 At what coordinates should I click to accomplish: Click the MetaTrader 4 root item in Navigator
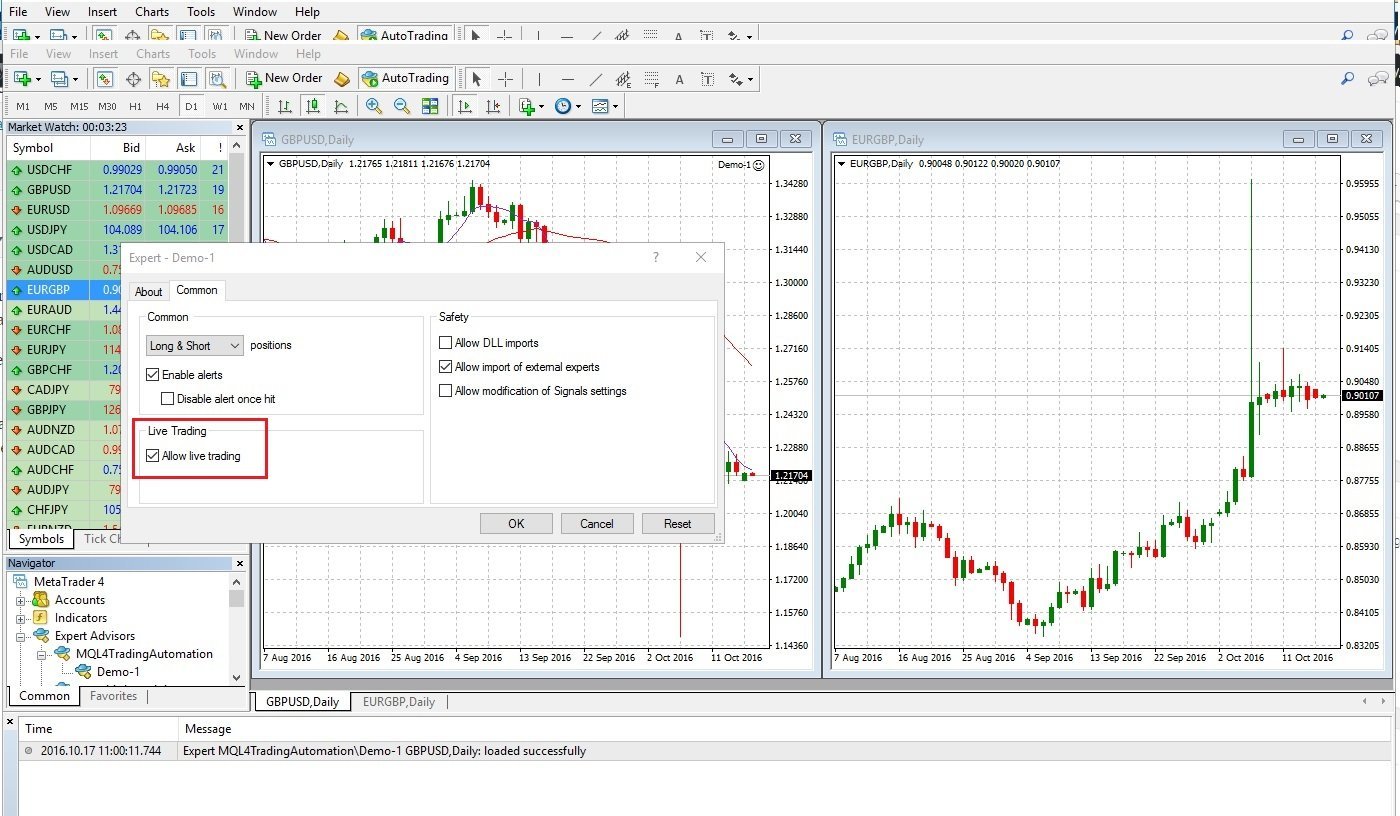(x=69, y=582)
